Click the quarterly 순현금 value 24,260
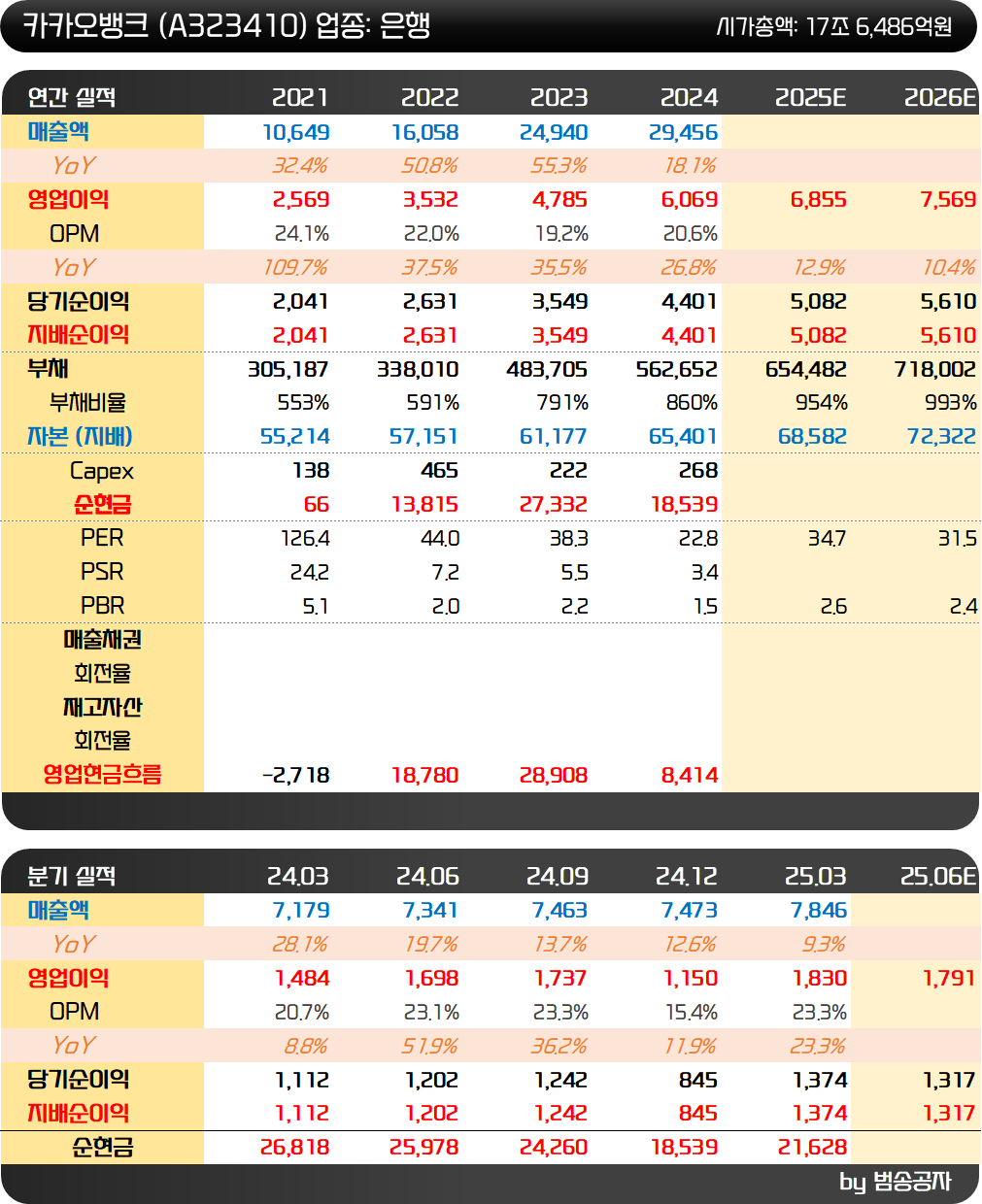This screenshot has height=1204, width=982. point(554,1148)
